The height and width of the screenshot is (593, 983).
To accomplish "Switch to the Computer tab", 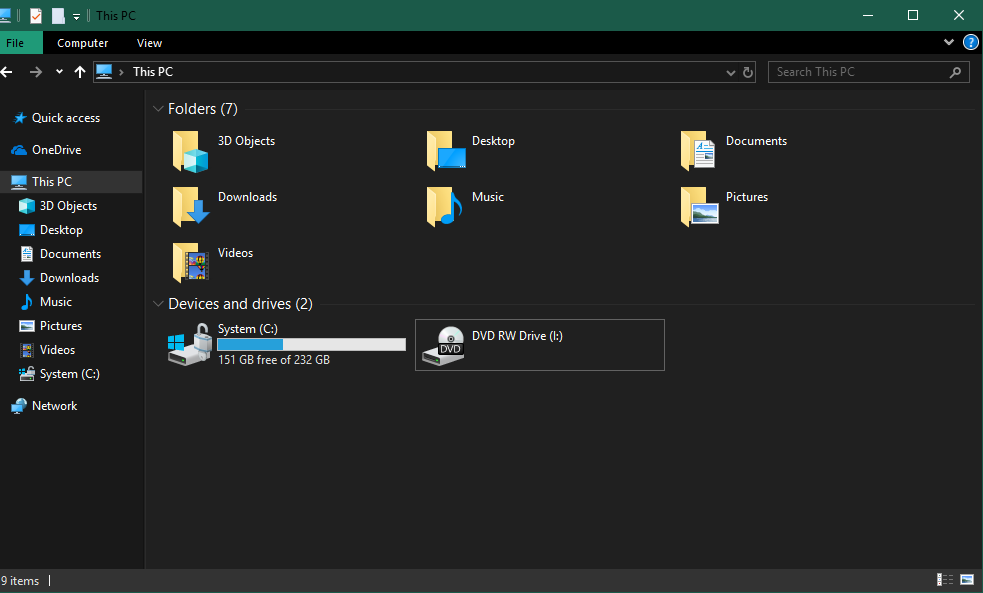I will [x=82, y=43].
